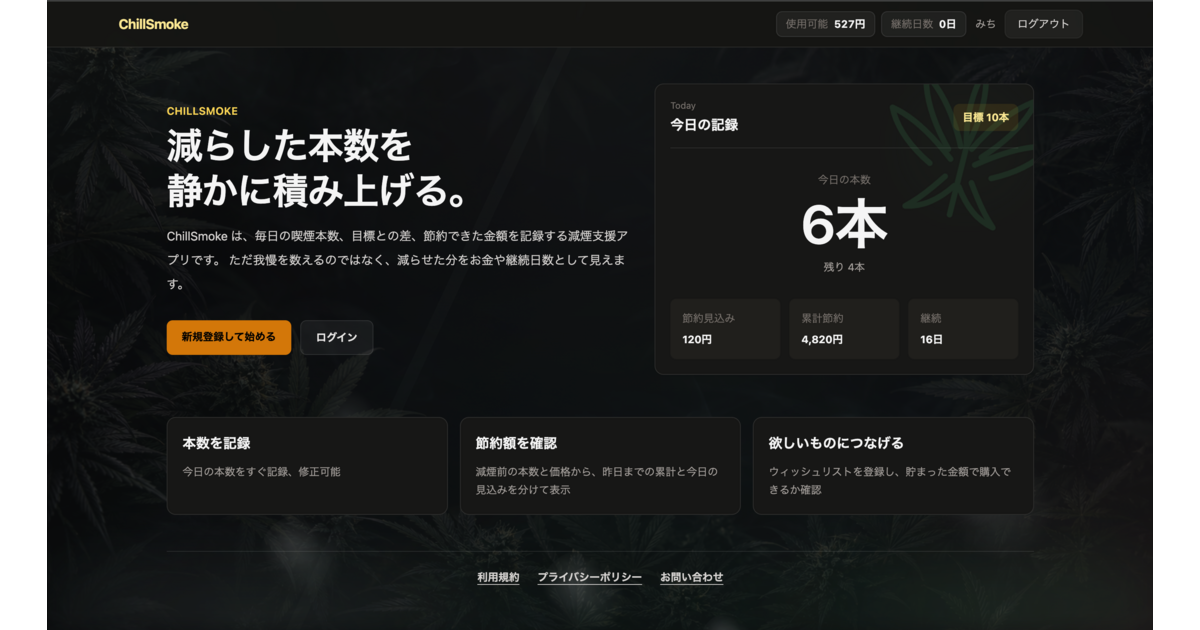Click the 使用可能 527円 badge

click(825, 24)
